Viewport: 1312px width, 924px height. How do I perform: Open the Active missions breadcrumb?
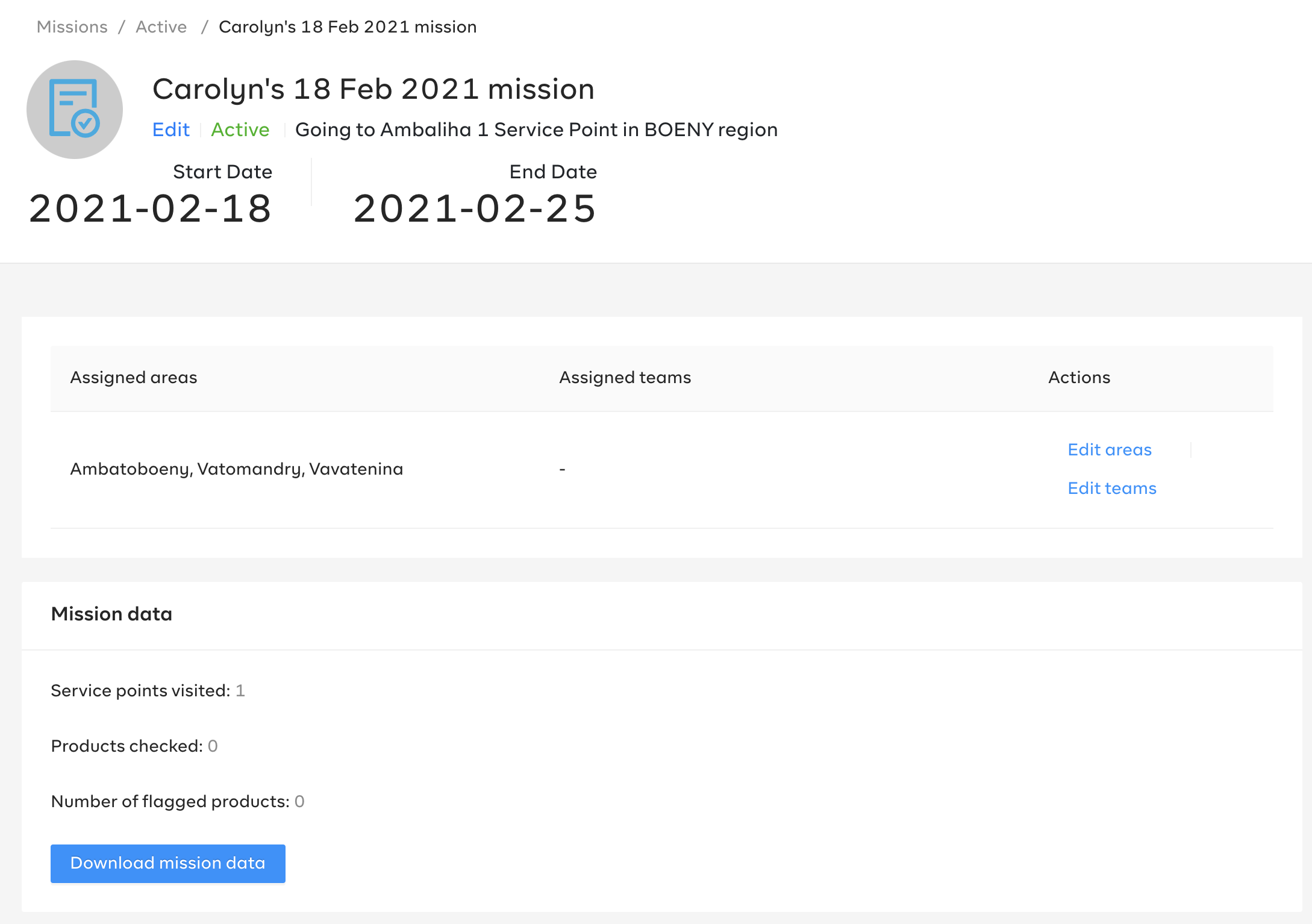pyautogui.click(x=160, y=27)
